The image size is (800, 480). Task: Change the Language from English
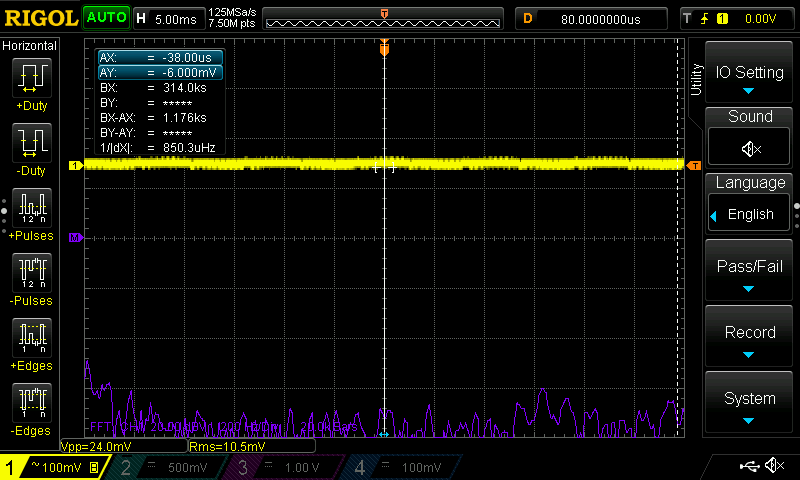tap(750, 214)
